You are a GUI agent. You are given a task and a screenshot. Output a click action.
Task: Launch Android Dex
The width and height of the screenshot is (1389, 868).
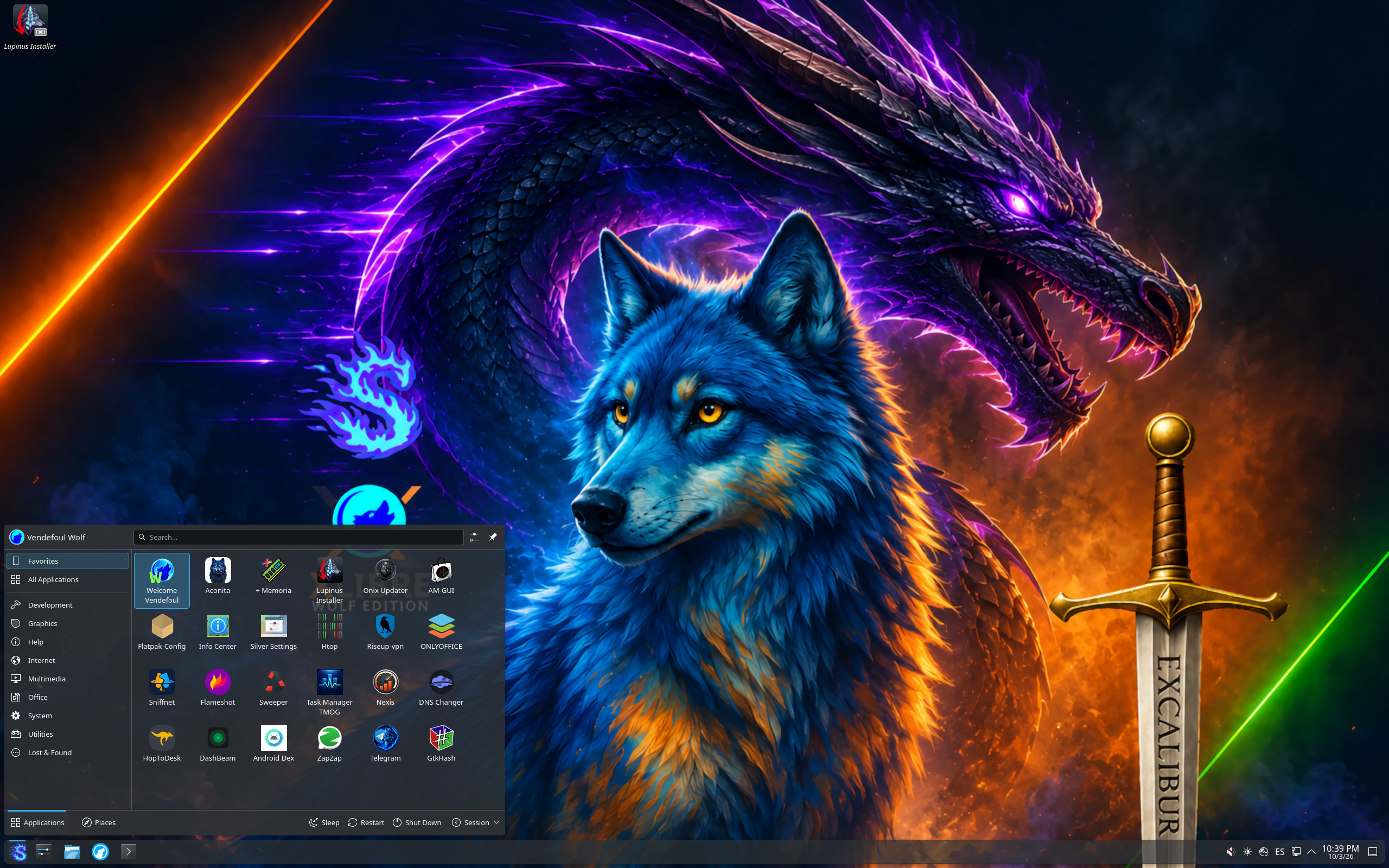[x=273, y=743]
